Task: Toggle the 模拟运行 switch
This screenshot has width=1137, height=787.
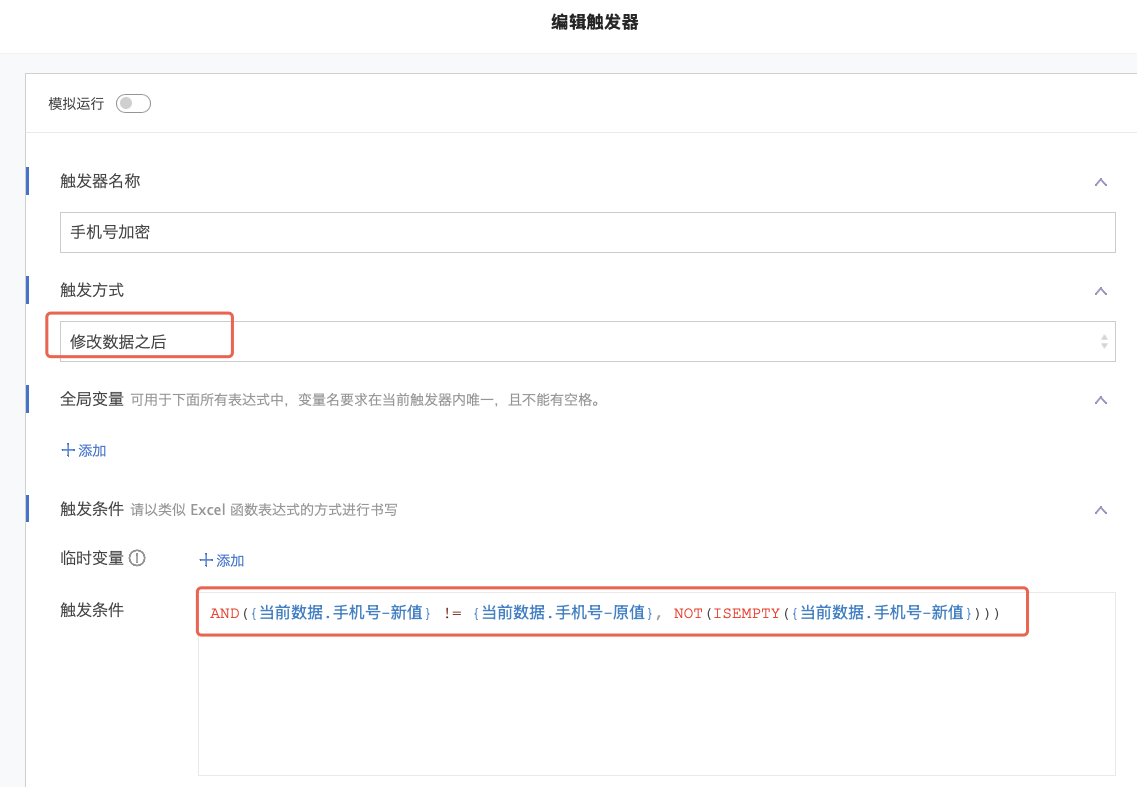Action: coord(133,104)
